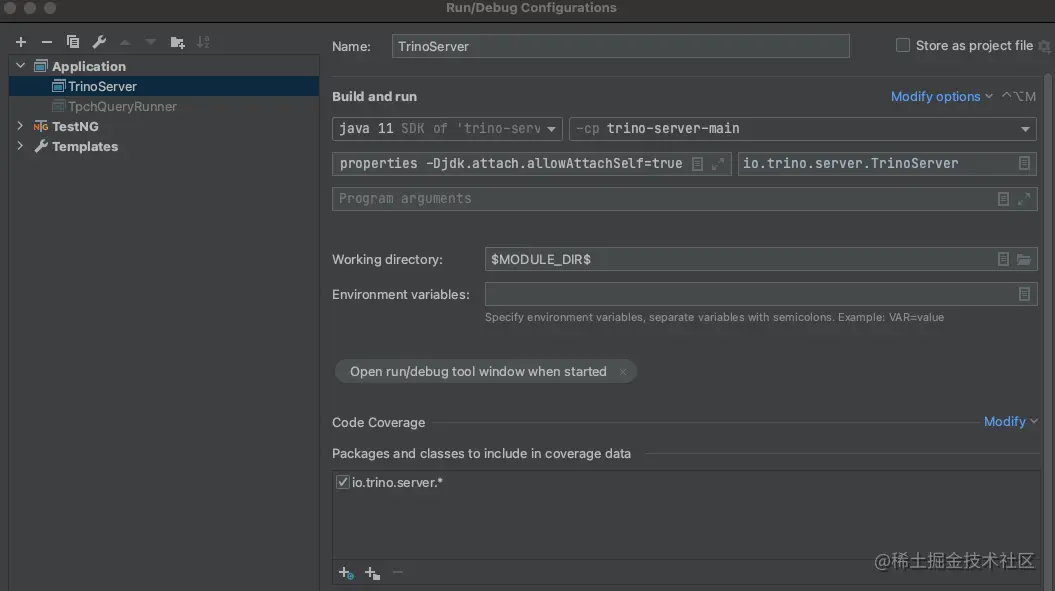Select the TpchQueryRunner configuration
Screen dimensions: 1055x591
click(122, 106)
